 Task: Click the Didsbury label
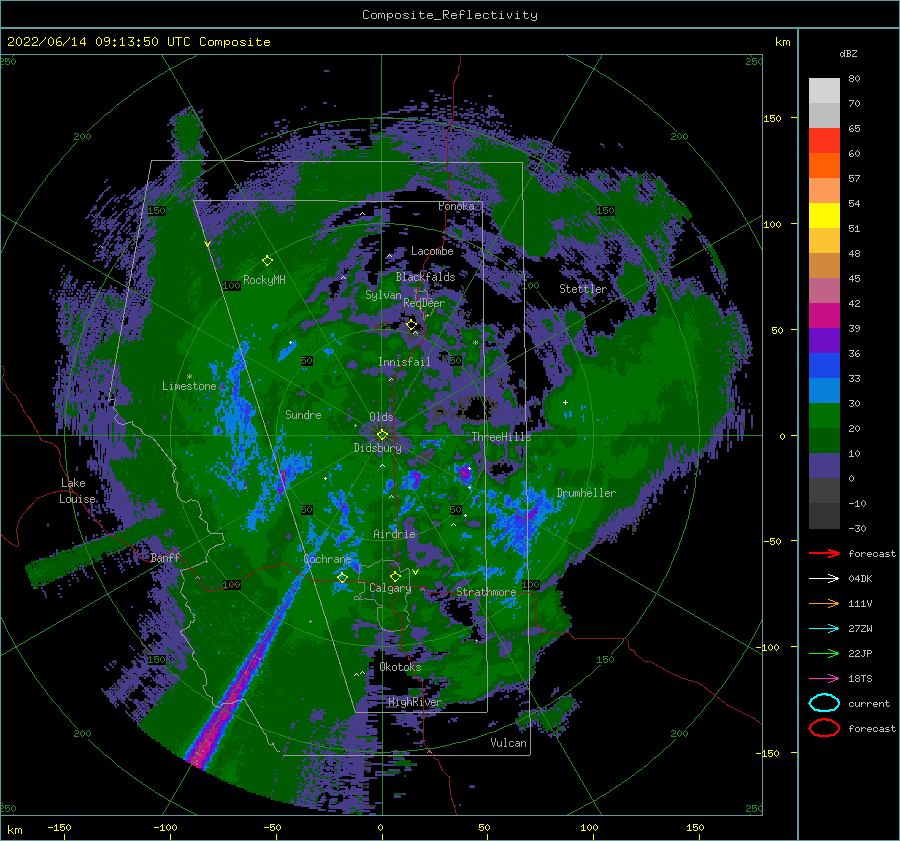pos(377,448)
